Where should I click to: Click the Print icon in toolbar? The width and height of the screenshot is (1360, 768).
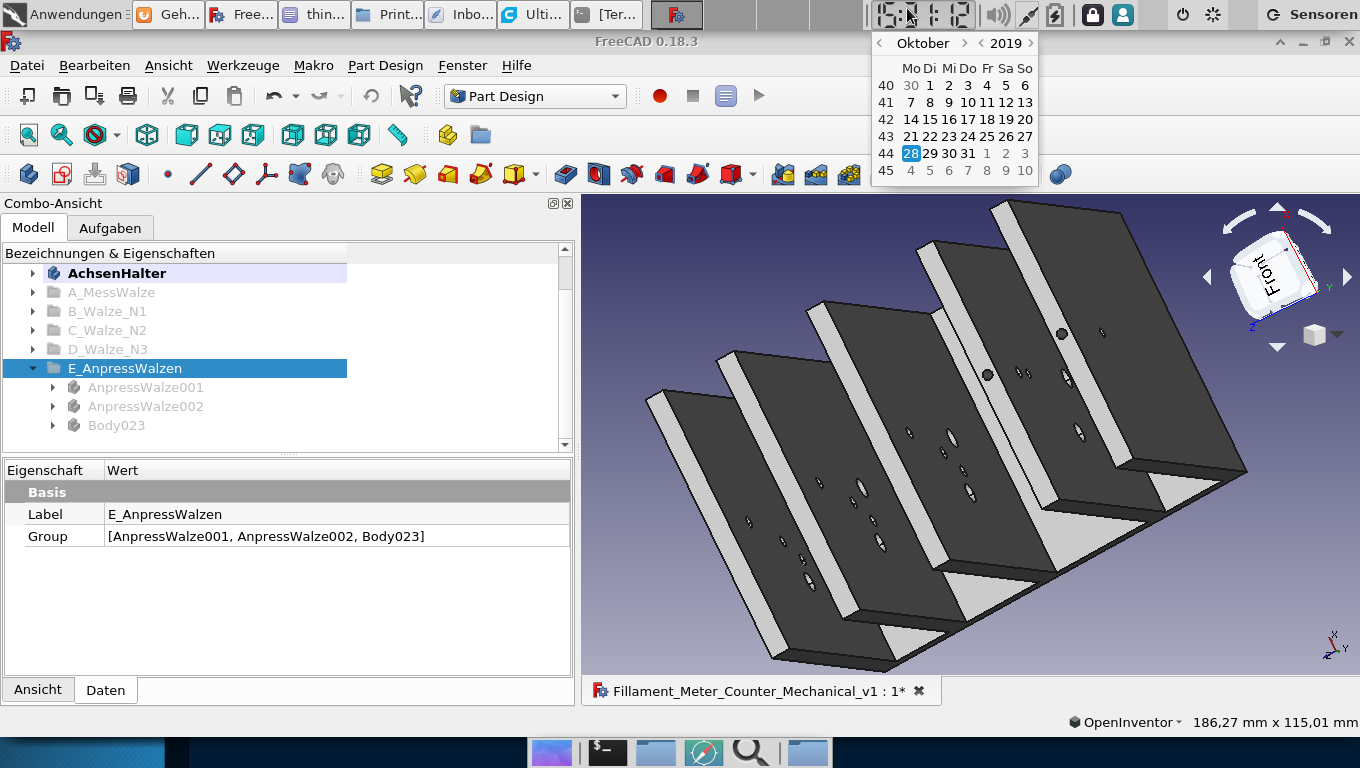pos(128,96)
